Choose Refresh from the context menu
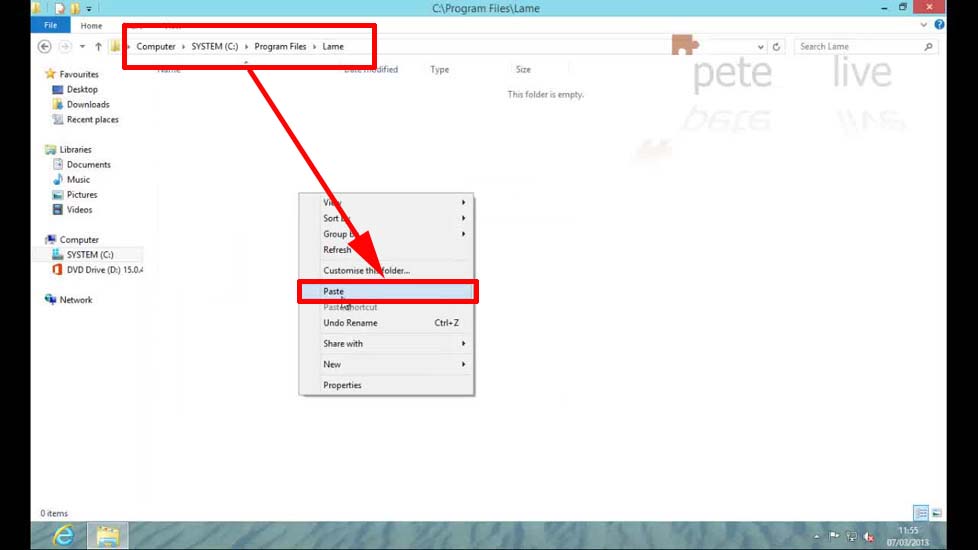The image size is (978, 550). pyautogui.click(x=387, y=249)
